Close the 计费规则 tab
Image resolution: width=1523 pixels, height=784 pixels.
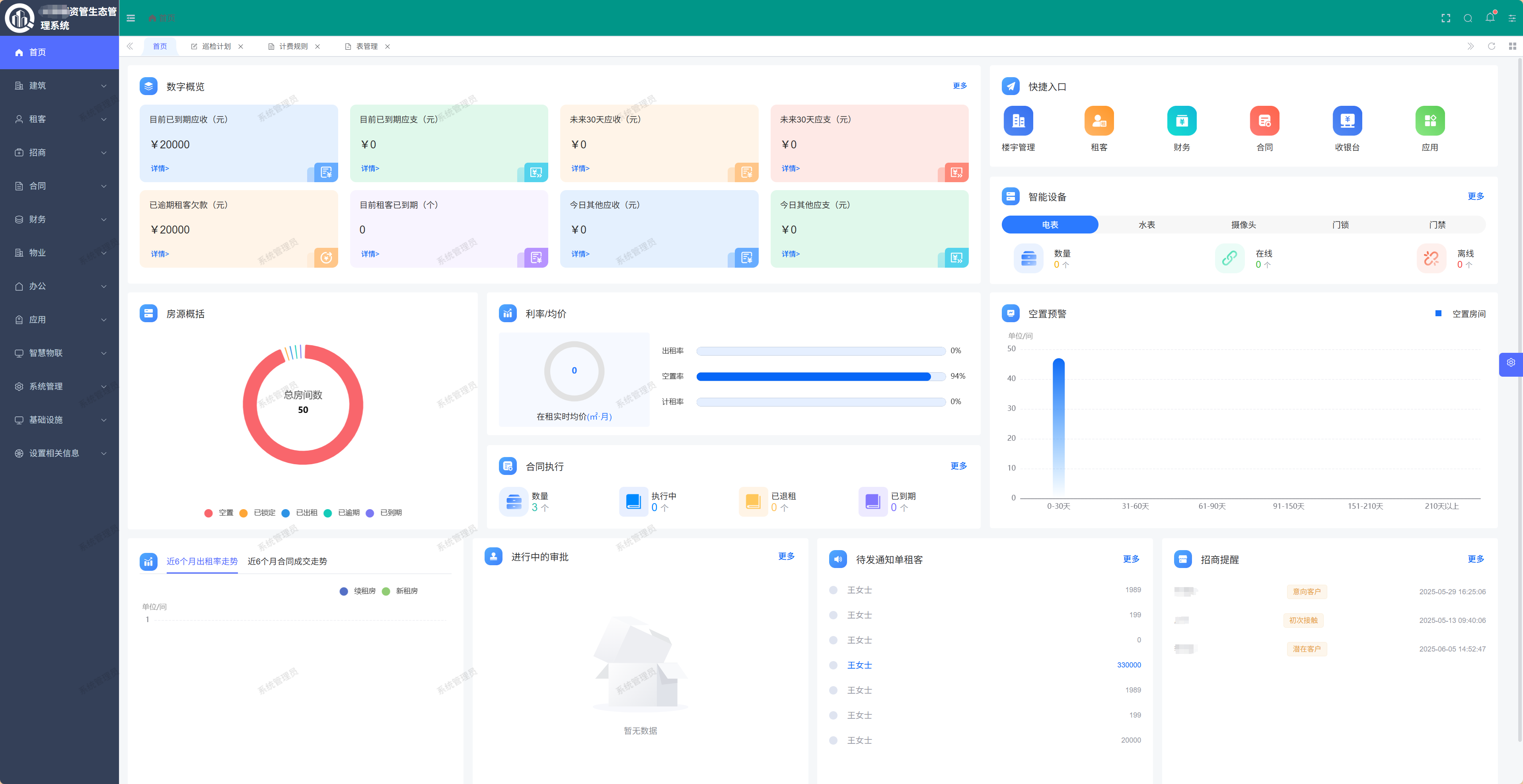click(x=317, y=47)
